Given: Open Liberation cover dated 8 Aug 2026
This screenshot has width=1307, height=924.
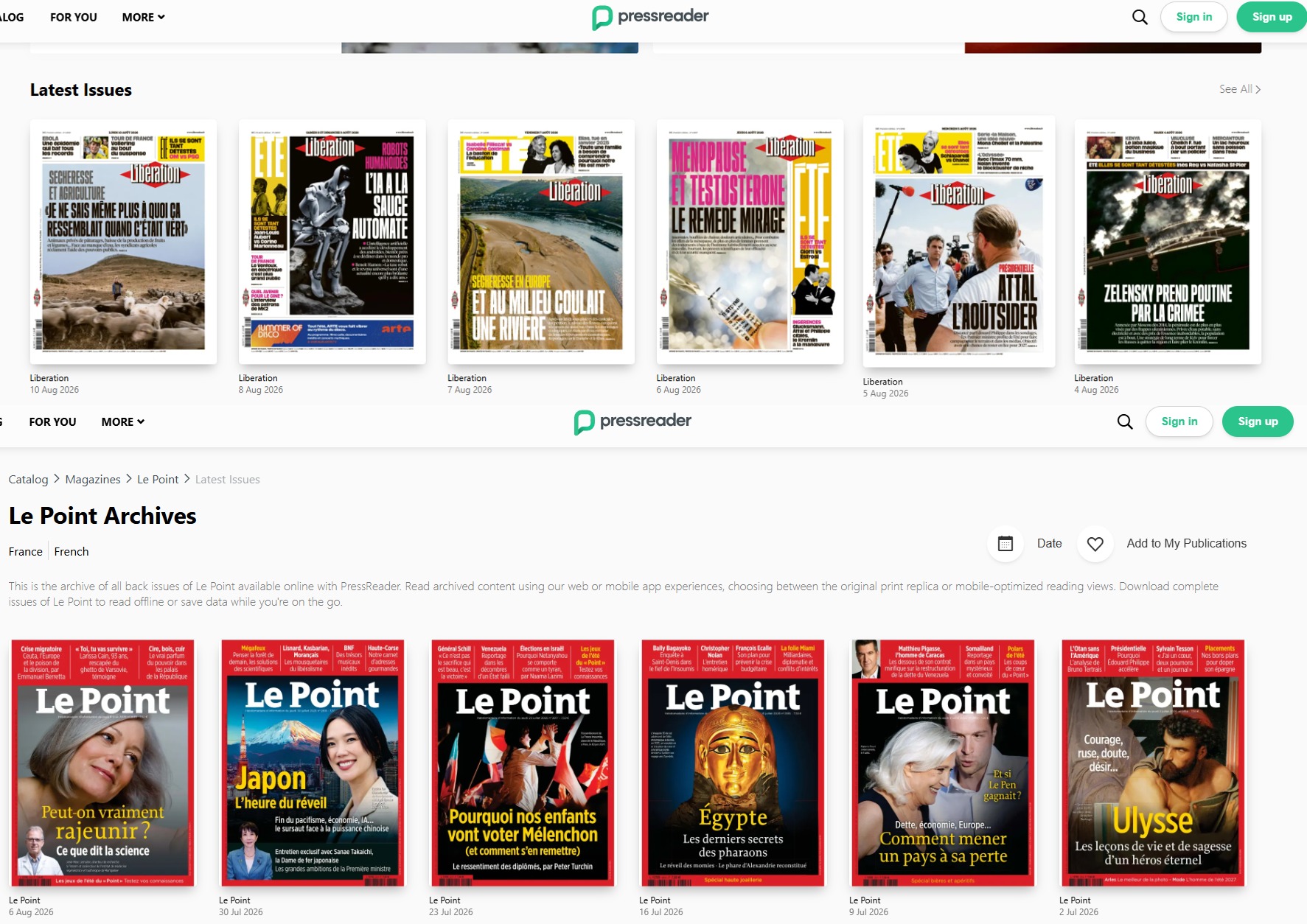Looking at the screenshot, I should click(332, 242).
